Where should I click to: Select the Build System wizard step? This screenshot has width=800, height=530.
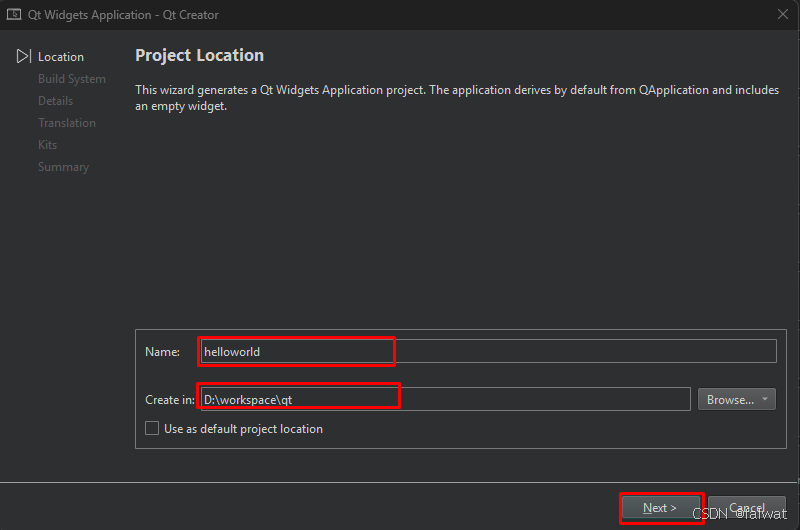coord(72,79)
